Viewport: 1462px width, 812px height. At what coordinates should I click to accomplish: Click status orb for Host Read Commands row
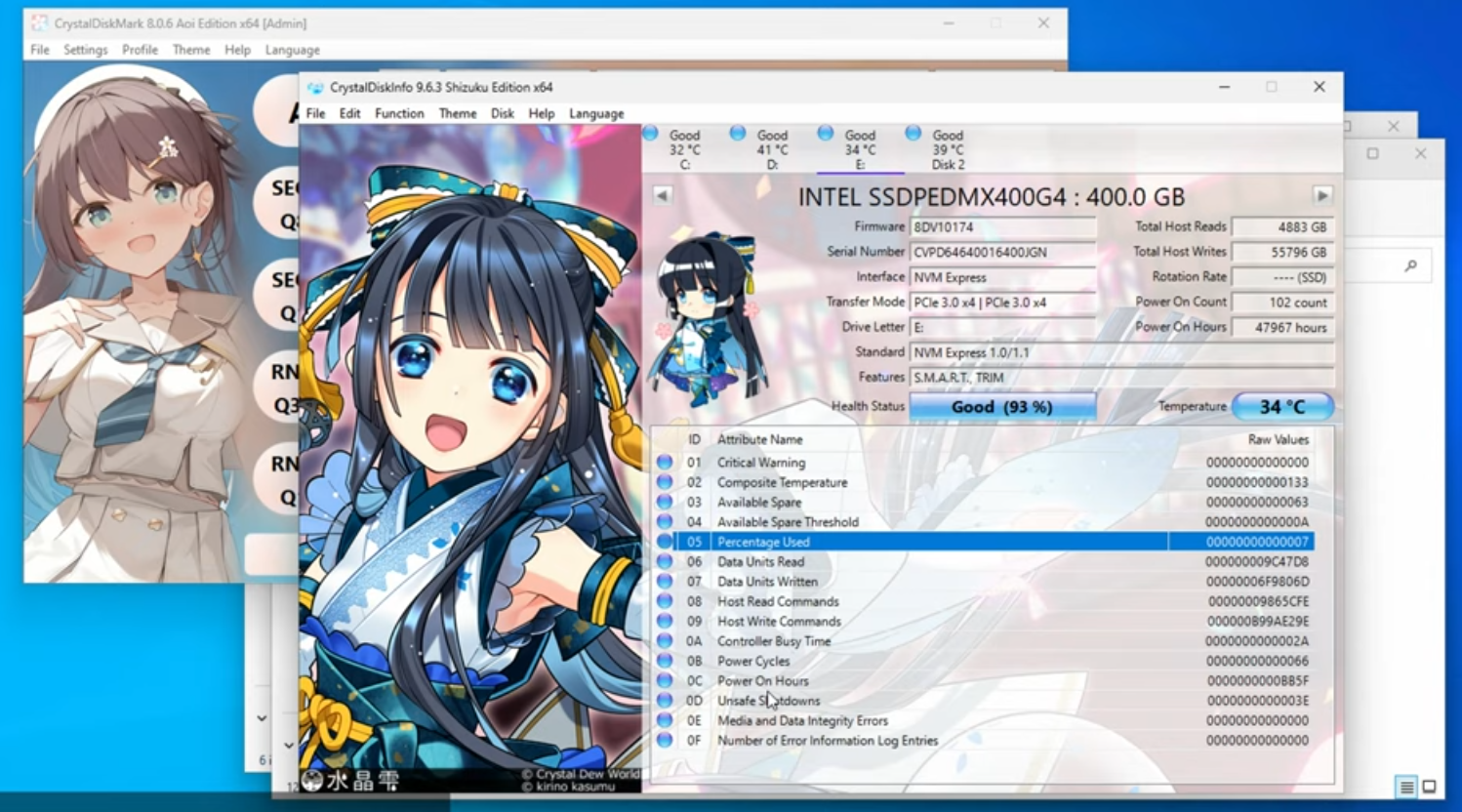point(665,601)
